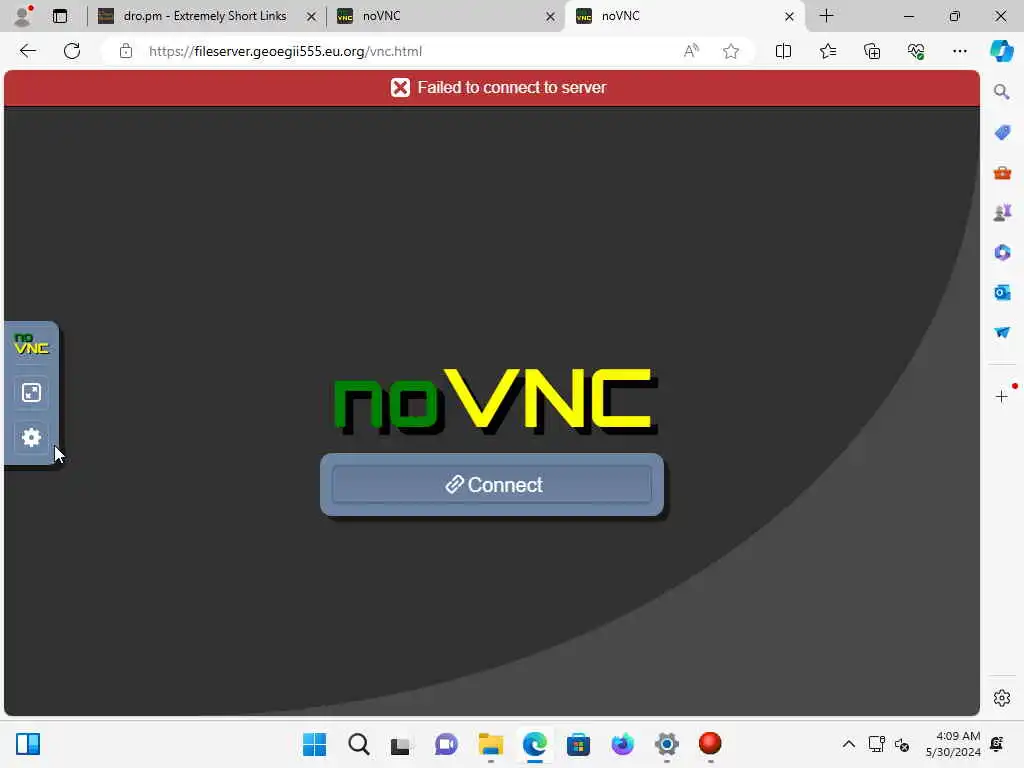This screenshot has width=1024, height=768.
Task: Open split screen view
Action: 783,51
